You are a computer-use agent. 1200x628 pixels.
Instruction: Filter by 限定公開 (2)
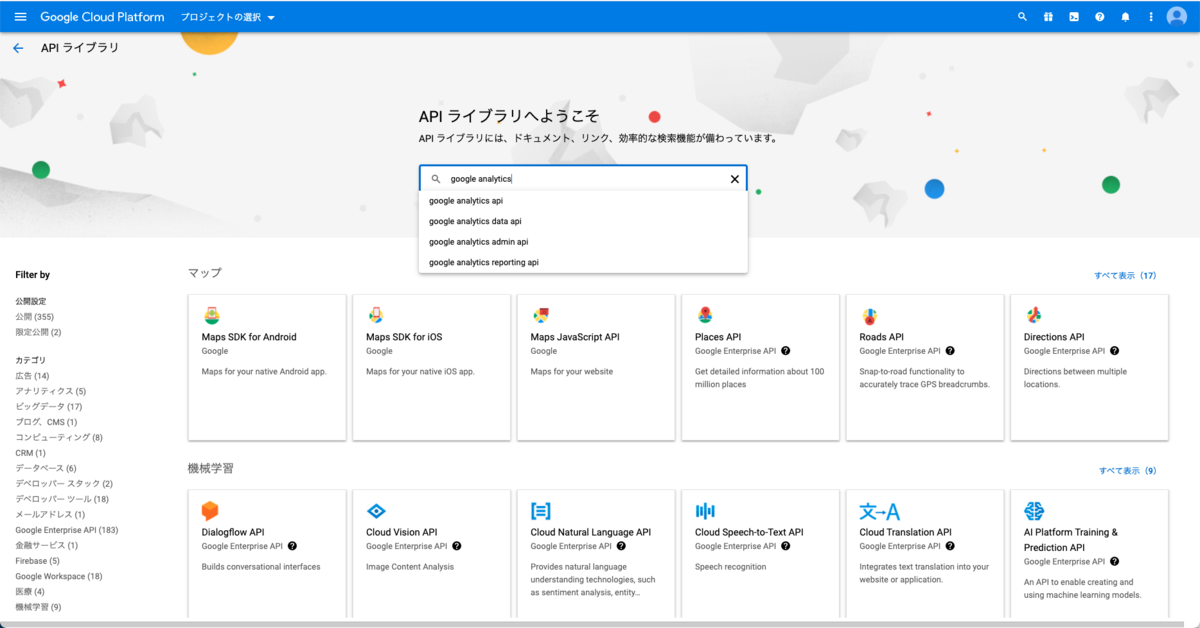(38, 332)
